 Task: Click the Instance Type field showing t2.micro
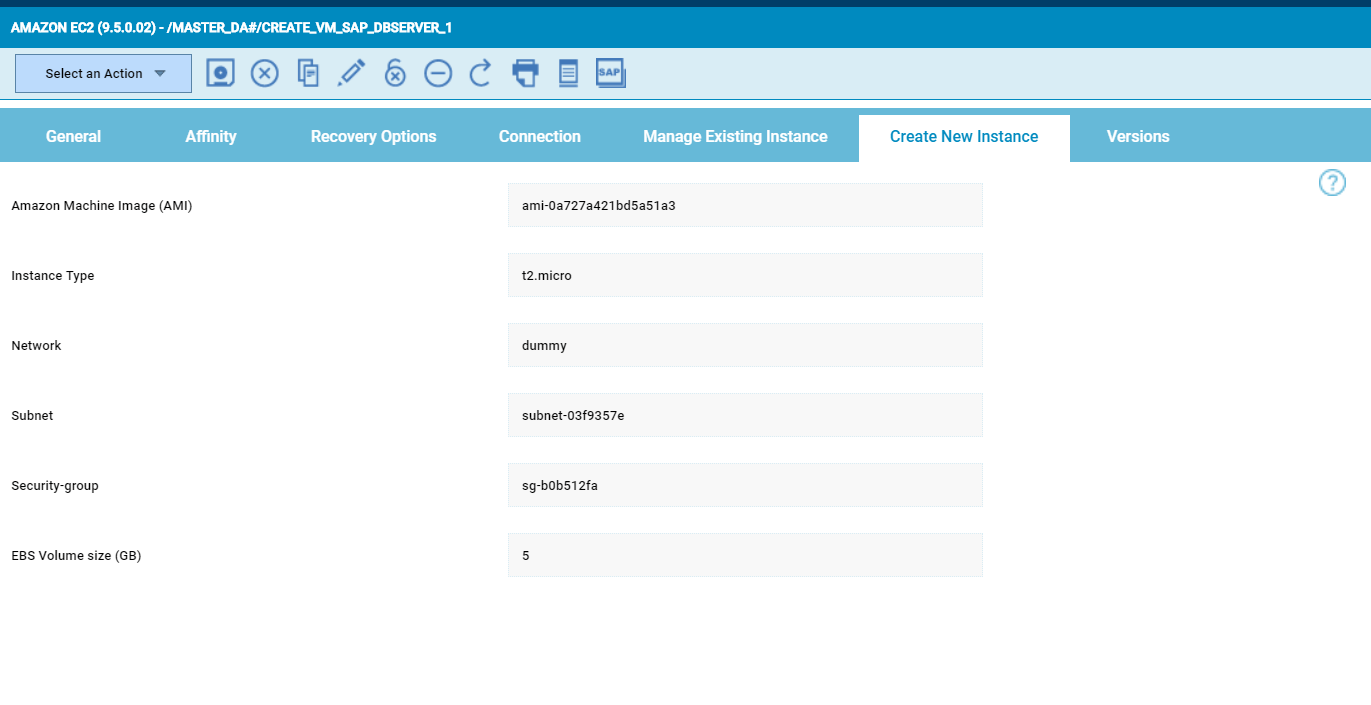(x=745, y=275)
